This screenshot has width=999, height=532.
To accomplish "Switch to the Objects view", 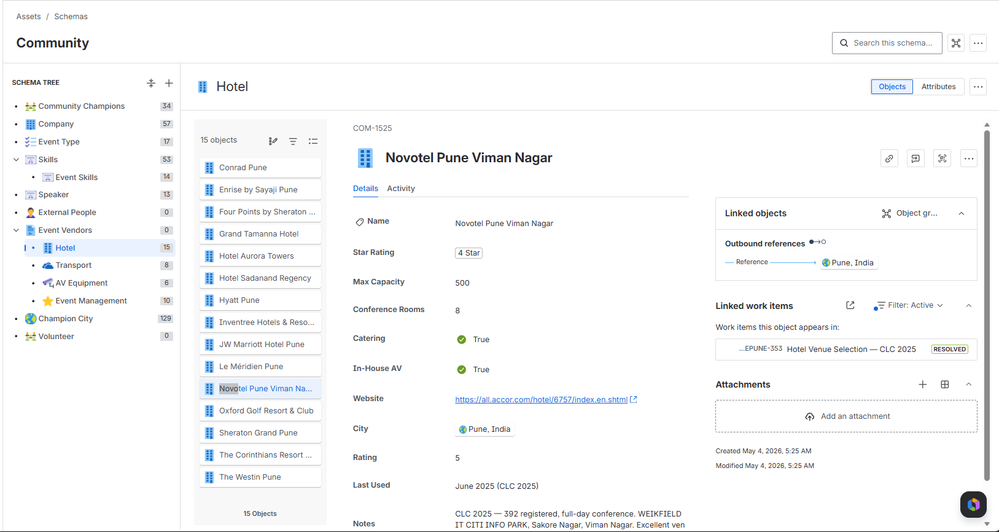I will [892, 87].
